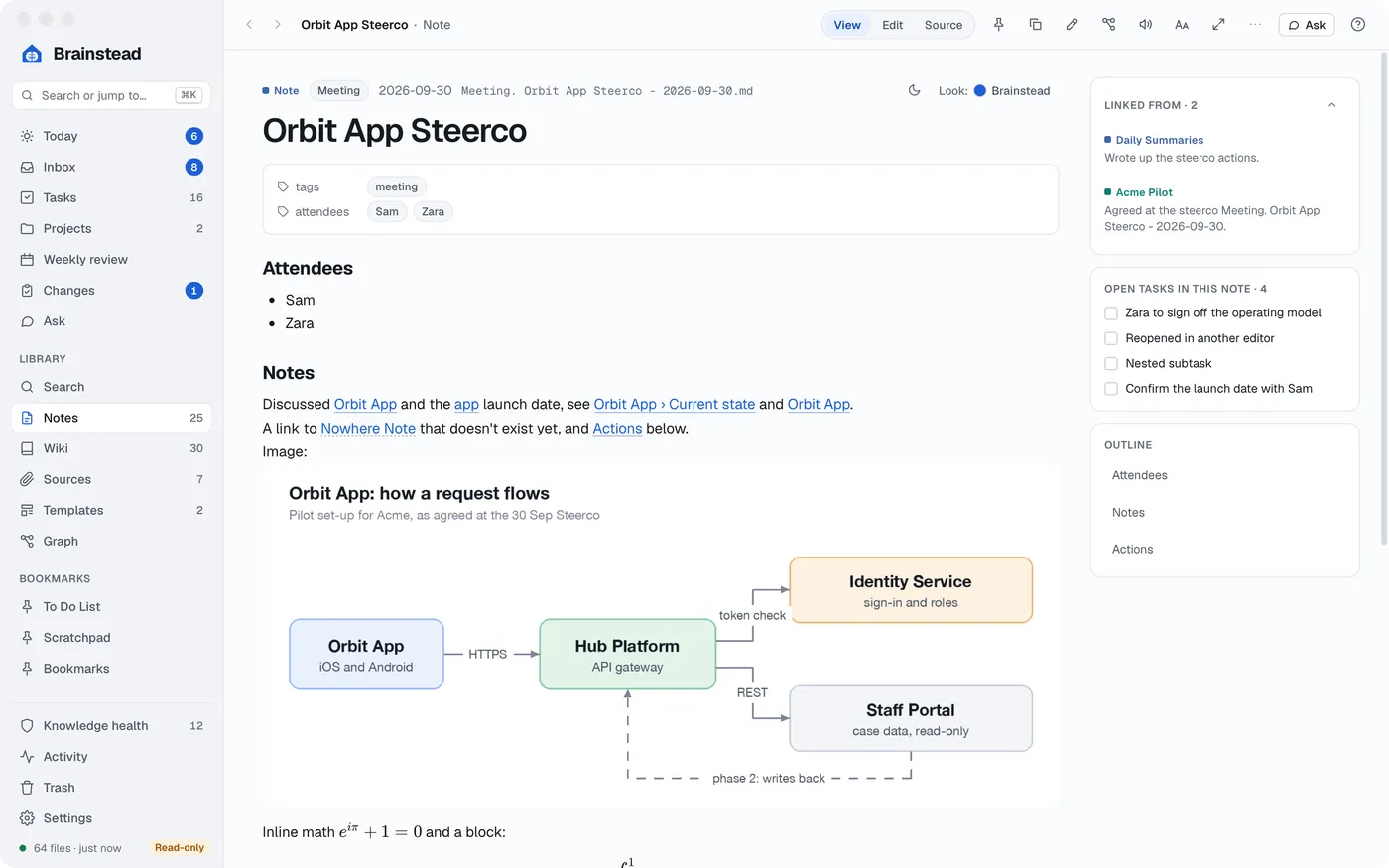Follow the 'Nowhere Note' link
This screenshot has width=1389, height=868.
pos(368,429)
